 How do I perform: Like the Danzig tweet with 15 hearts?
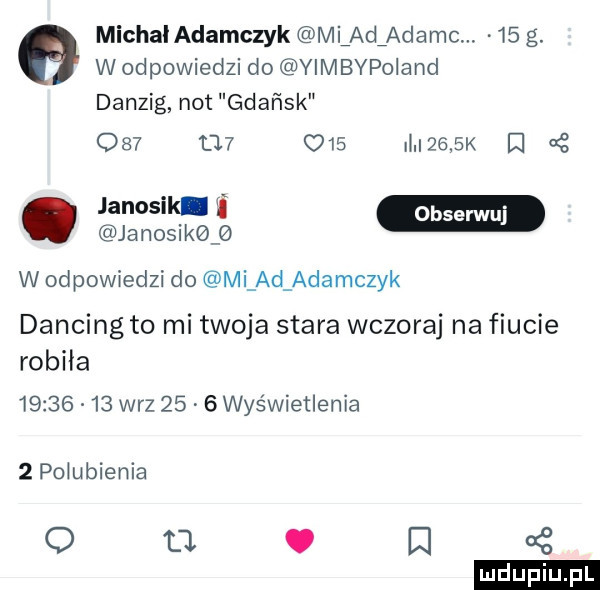pyautogui.click(x=325, y=144)
